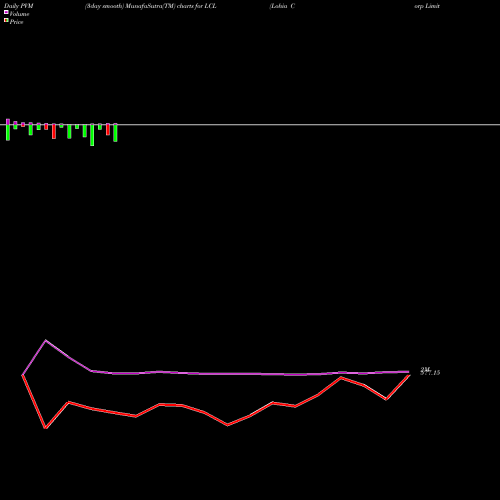
Task: Select the 'Price' legend label
Action: click(16, 22)
